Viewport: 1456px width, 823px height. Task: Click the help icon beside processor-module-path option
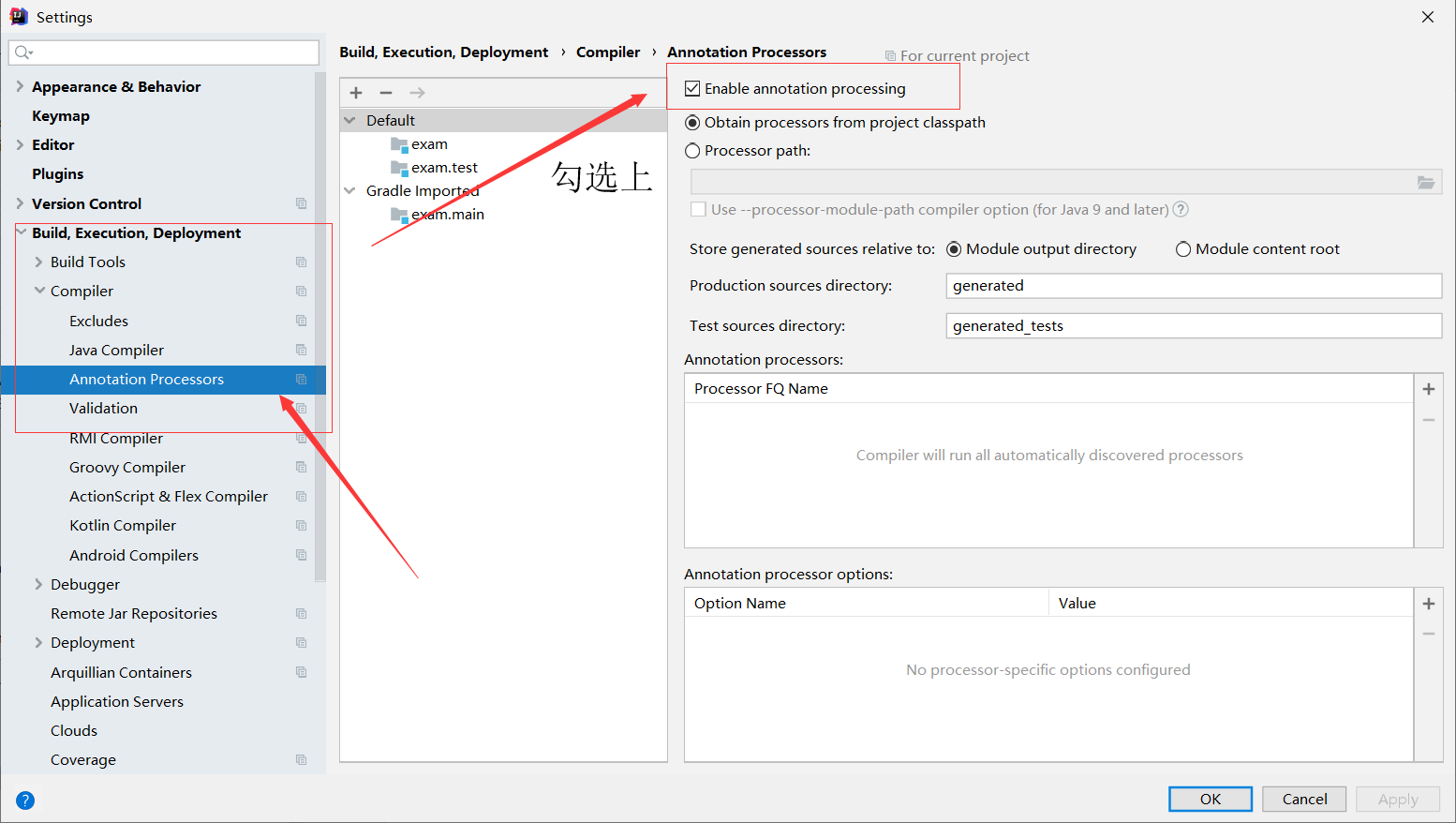click(x=1180, y=209)
